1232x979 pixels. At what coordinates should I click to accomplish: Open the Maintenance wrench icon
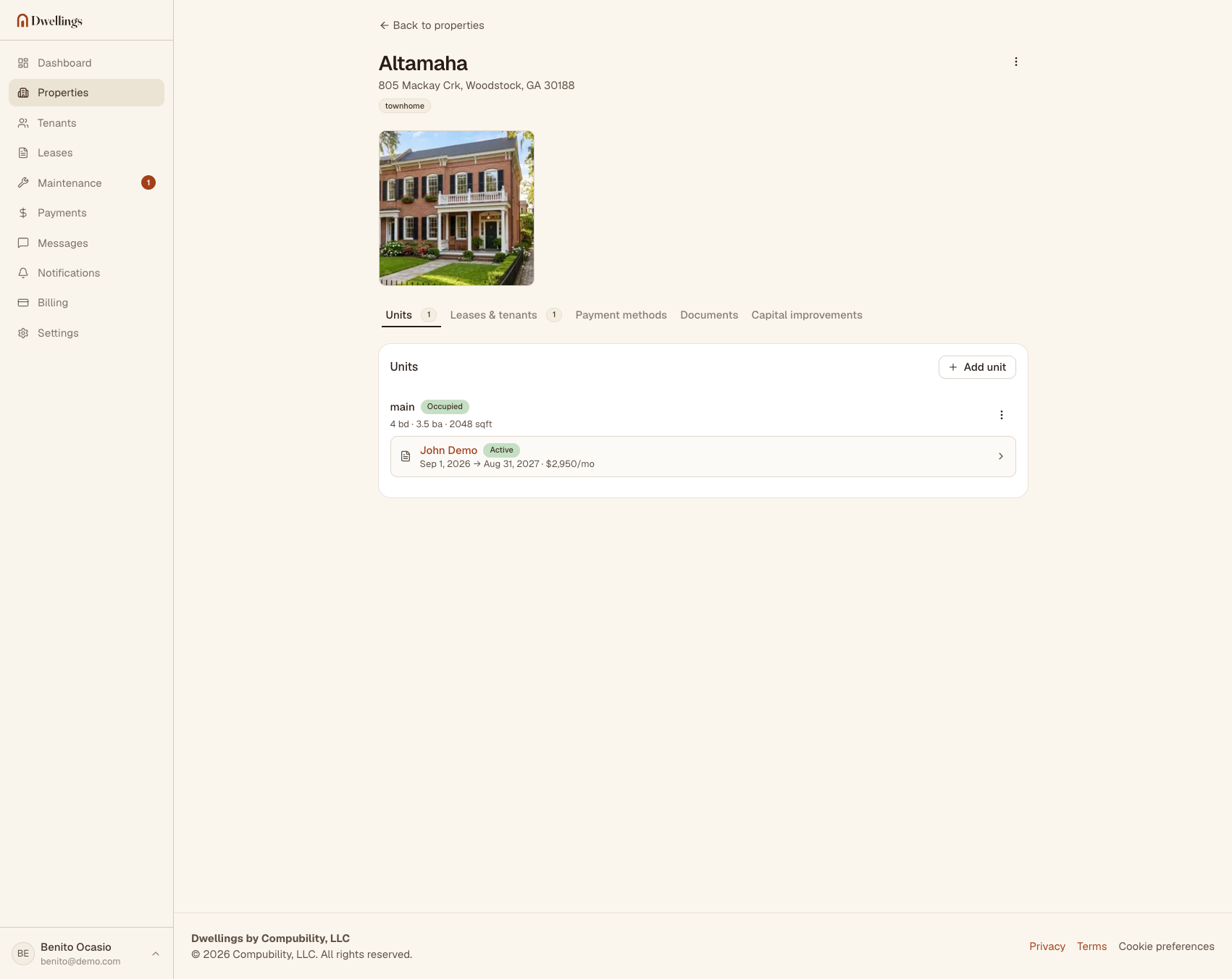(x=23, y=183)
